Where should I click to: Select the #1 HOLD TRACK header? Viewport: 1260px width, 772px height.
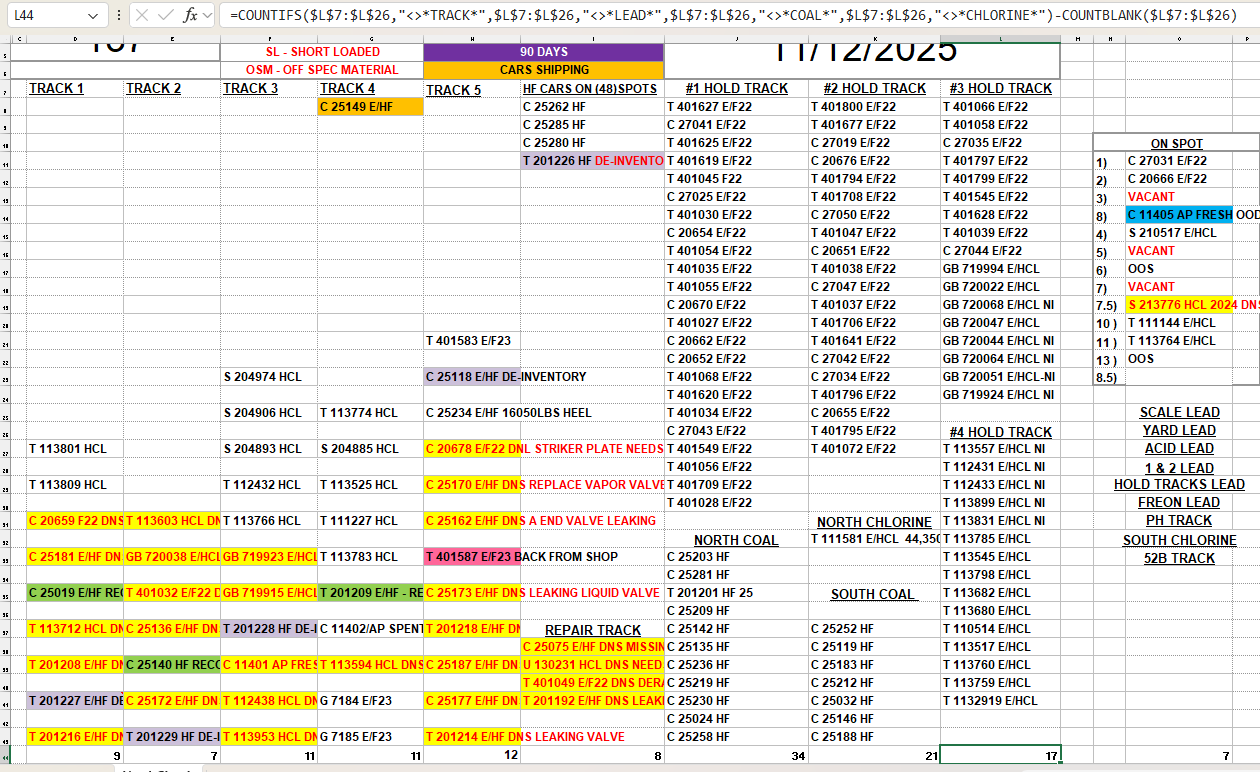pyautogui.click(x=736, y=88)
